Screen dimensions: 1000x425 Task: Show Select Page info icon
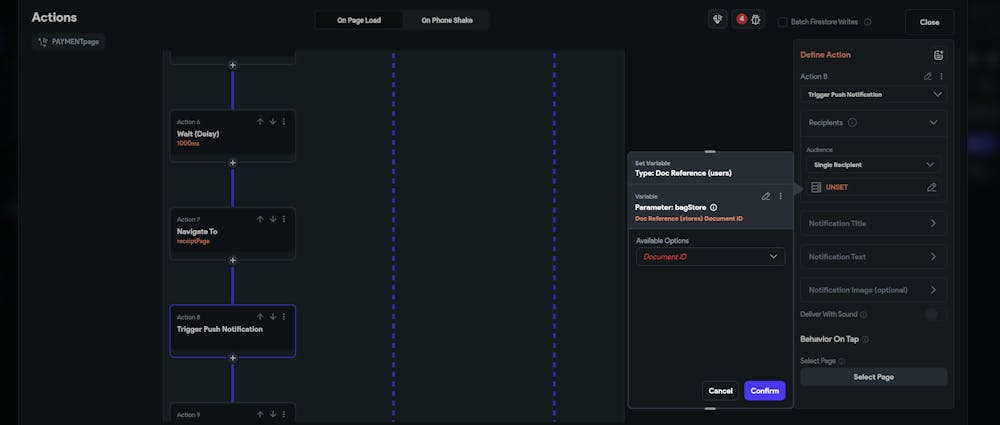(842, 361)
